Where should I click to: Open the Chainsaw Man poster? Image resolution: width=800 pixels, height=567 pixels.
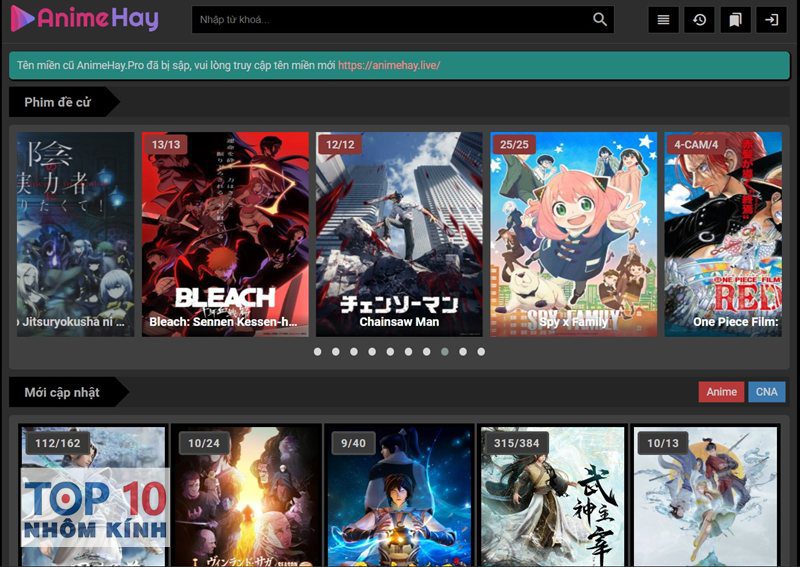pos(399,234)
